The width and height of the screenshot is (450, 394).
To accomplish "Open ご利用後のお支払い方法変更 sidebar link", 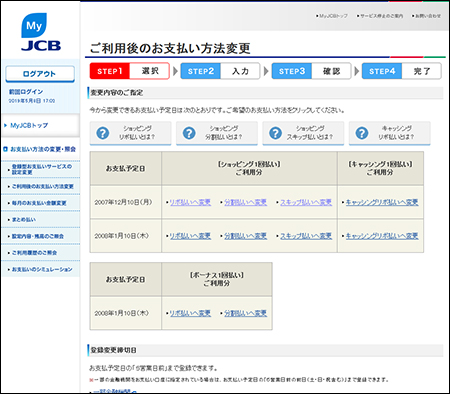I will coord(42,186).
